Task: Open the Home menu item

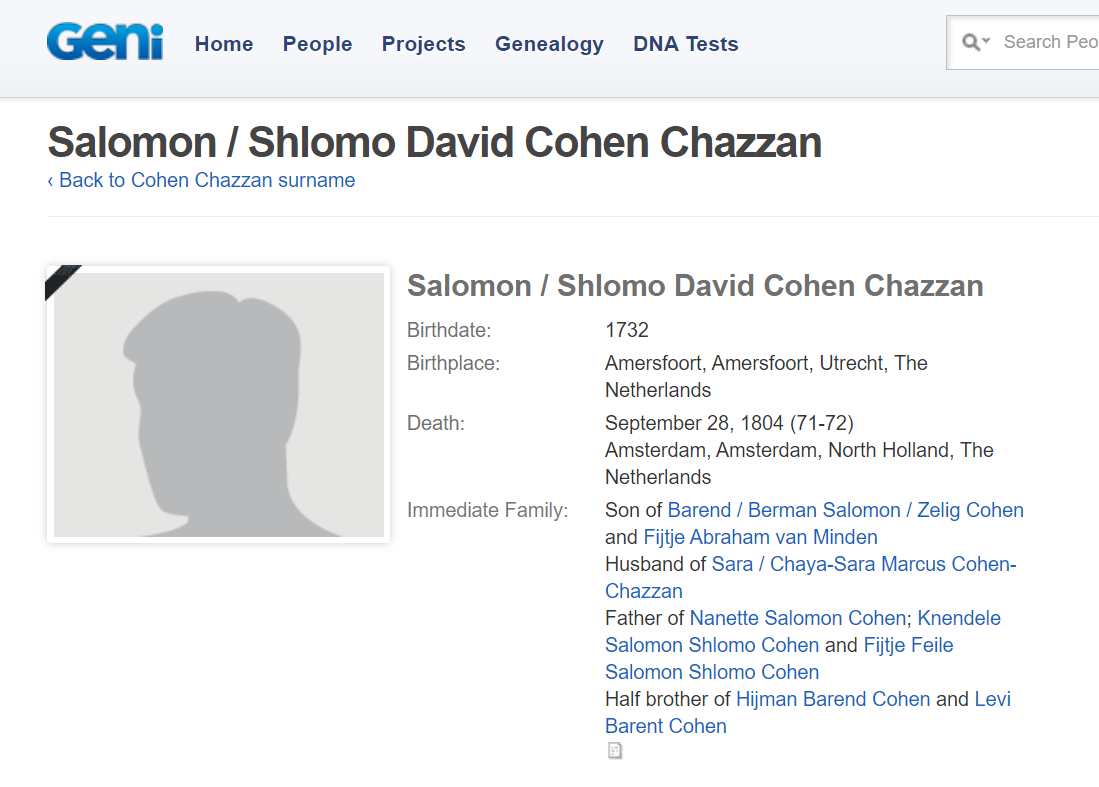Action: 224,44
